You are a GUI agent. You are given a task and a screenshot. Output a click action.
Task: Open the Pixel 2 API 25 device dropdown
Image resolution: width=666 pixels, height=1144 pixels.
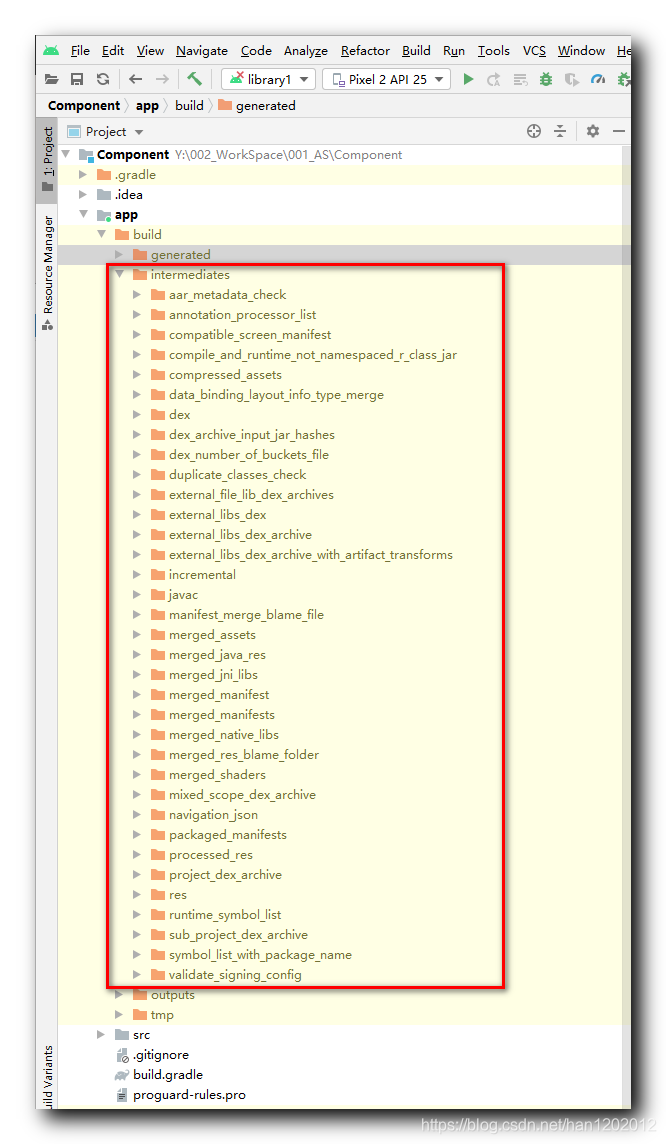(387, 80)
